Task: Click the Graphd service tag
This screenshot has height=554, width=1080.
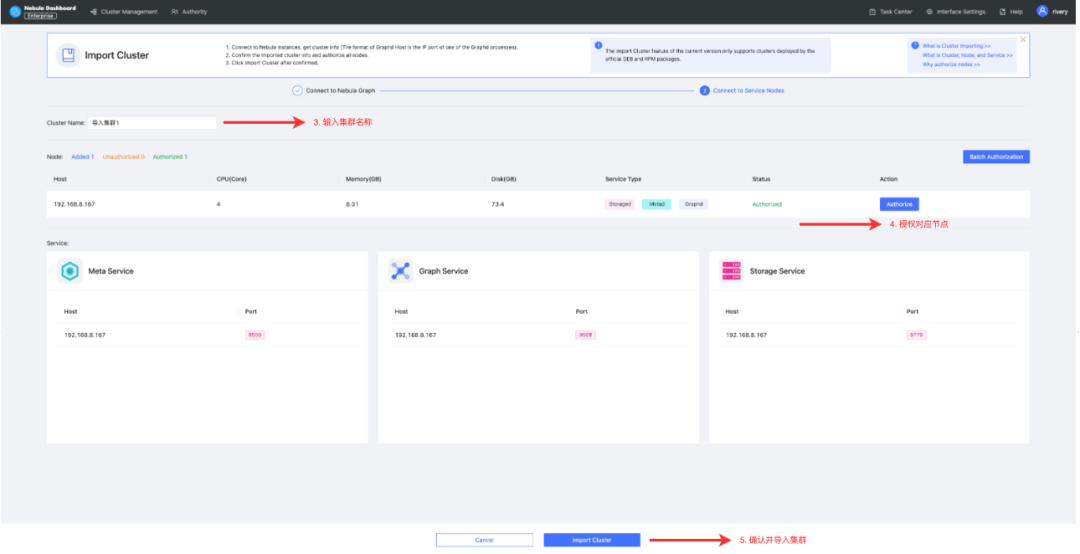Action: tap(694, 204)
